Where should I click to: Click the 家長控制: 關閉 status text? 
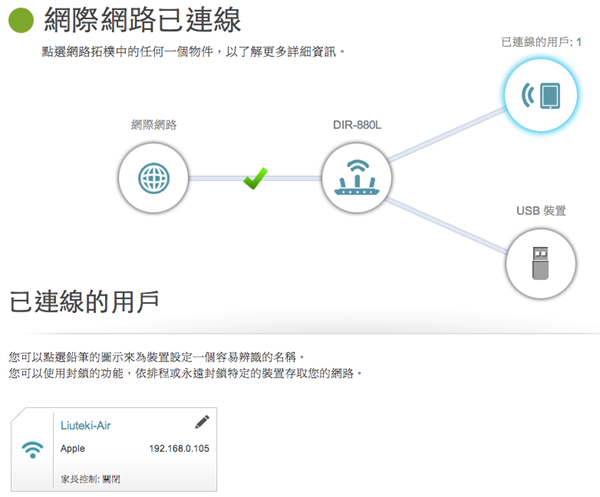coord(90,480)
